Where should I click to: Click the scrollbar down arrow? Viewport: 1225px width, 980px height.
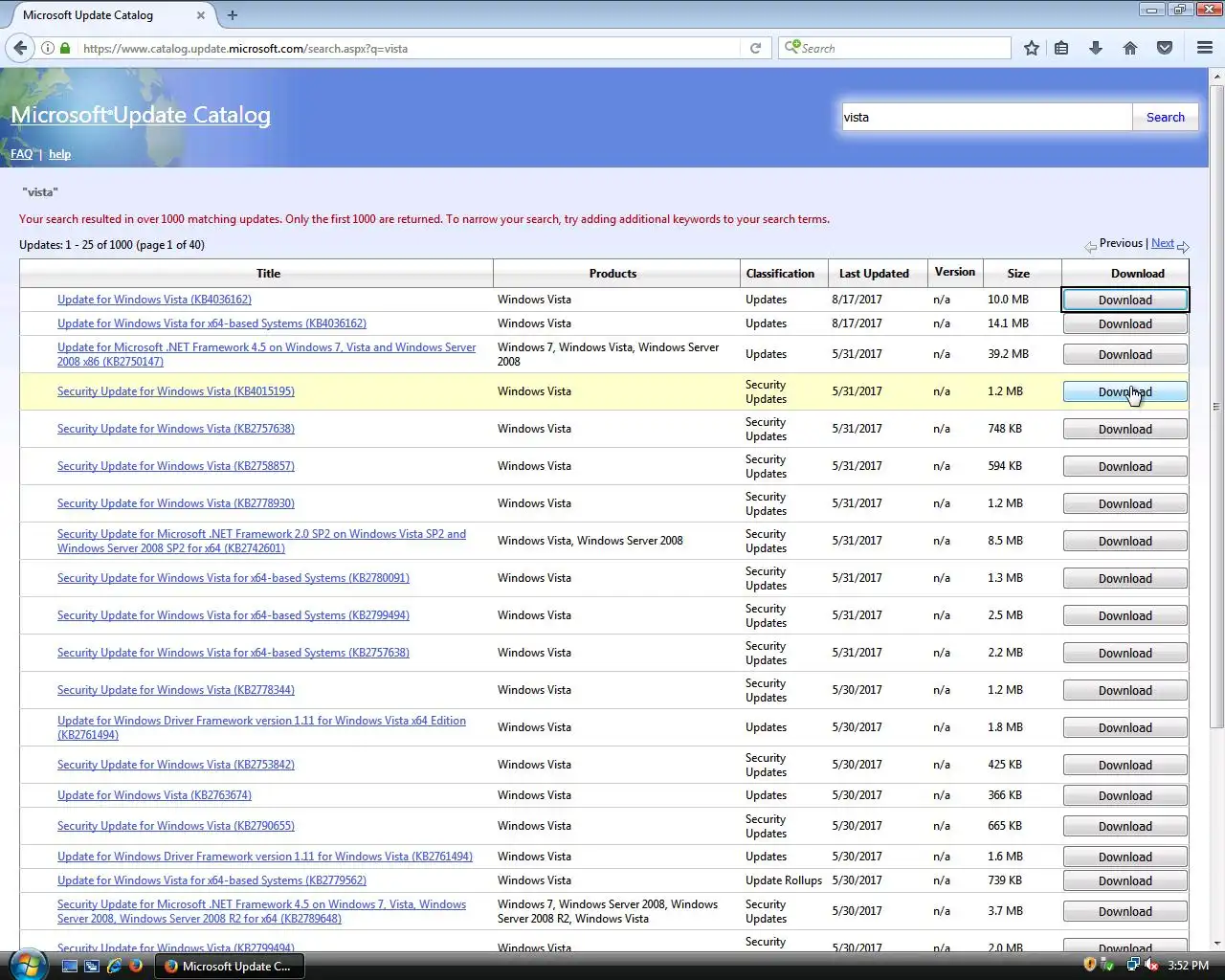coord(1216,943)
